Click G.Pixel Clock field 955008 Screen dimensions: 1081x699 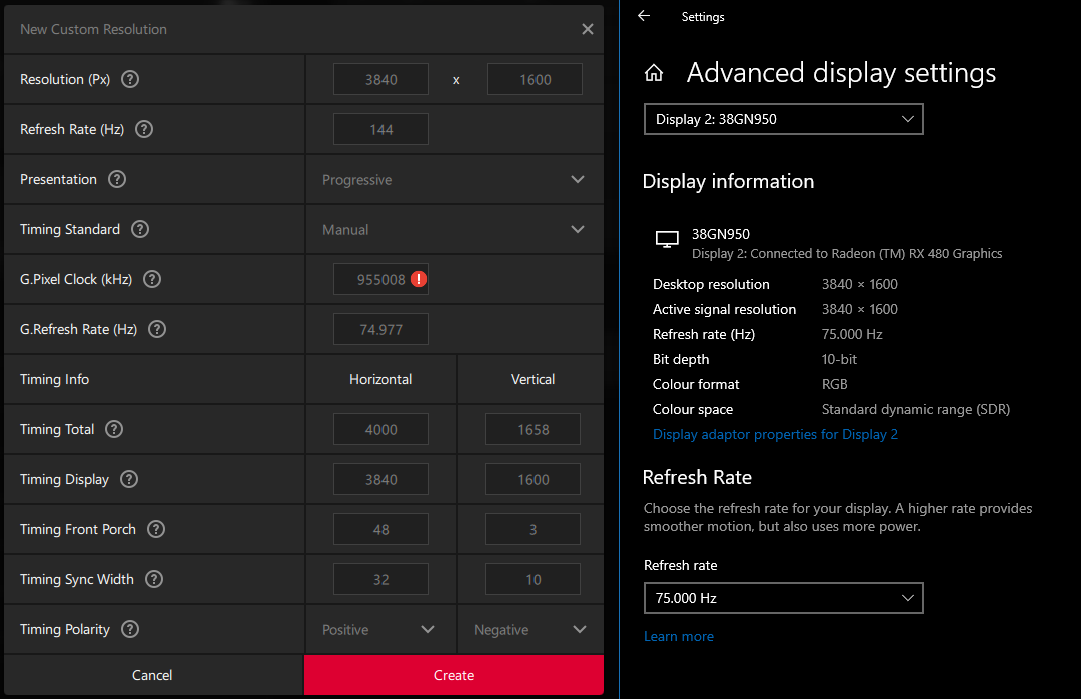click(x=381, y=279)
